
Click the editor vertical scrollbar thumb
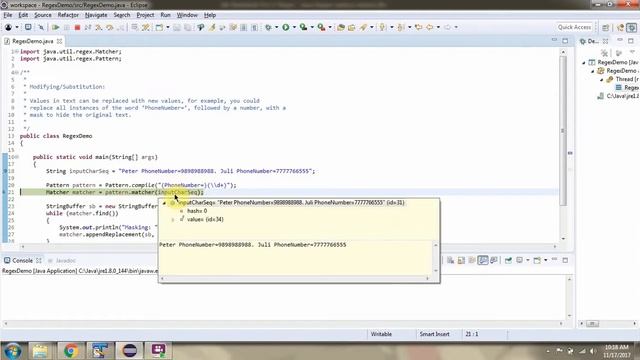pyautogui.click(x=563, y=131)
